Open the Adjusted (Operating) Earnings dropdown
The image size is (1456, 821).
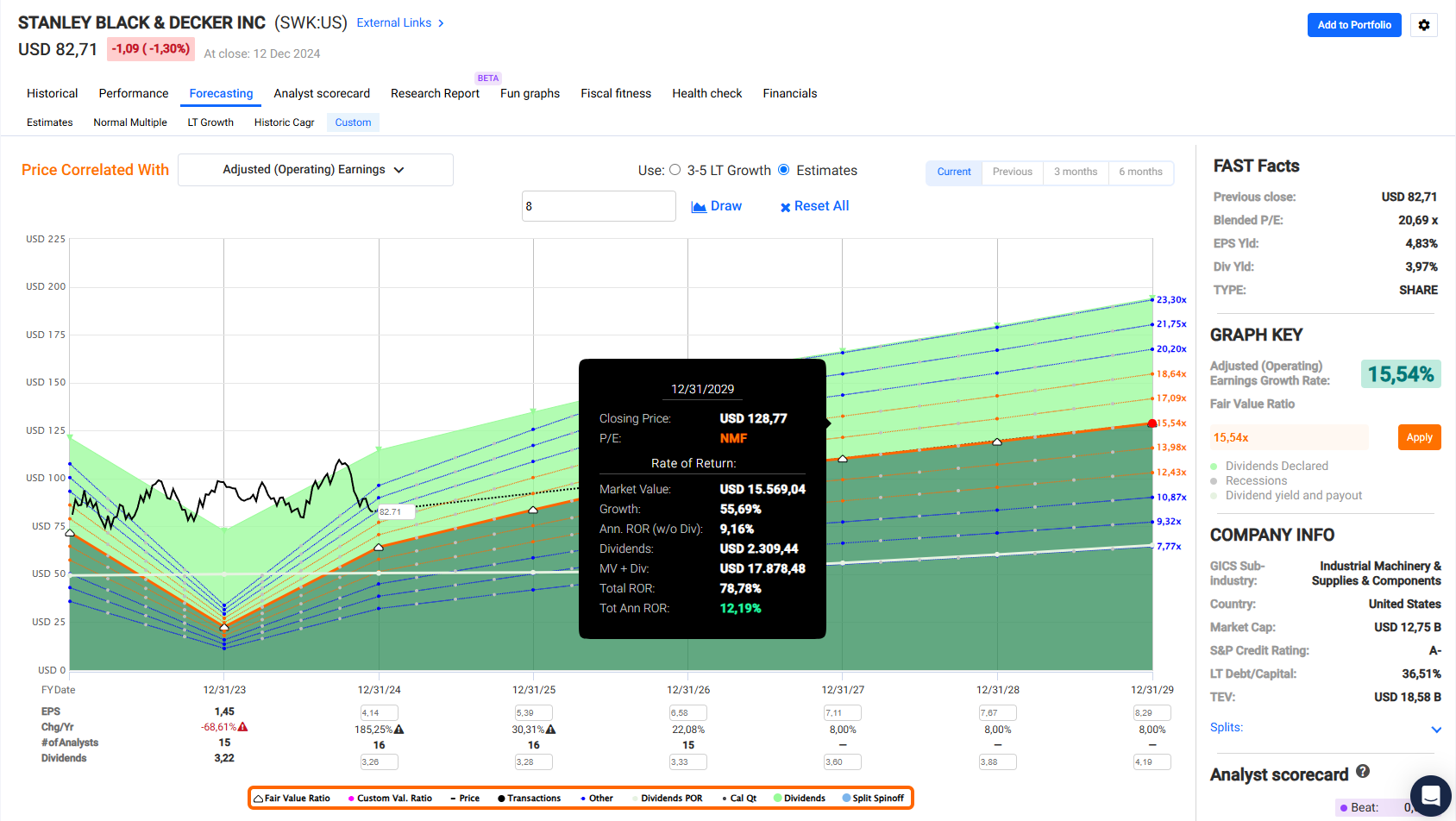(315, 170)
